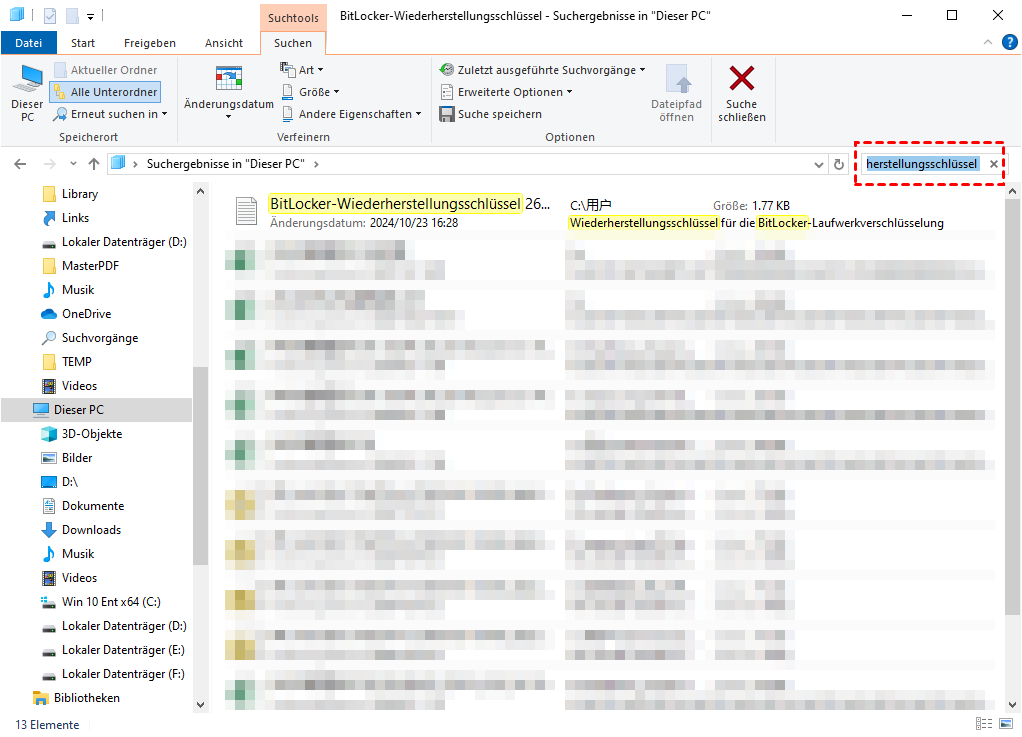Screen dimensions: 1022x737
Task: Select Library in navigation pane
Action: pos(80,194)
